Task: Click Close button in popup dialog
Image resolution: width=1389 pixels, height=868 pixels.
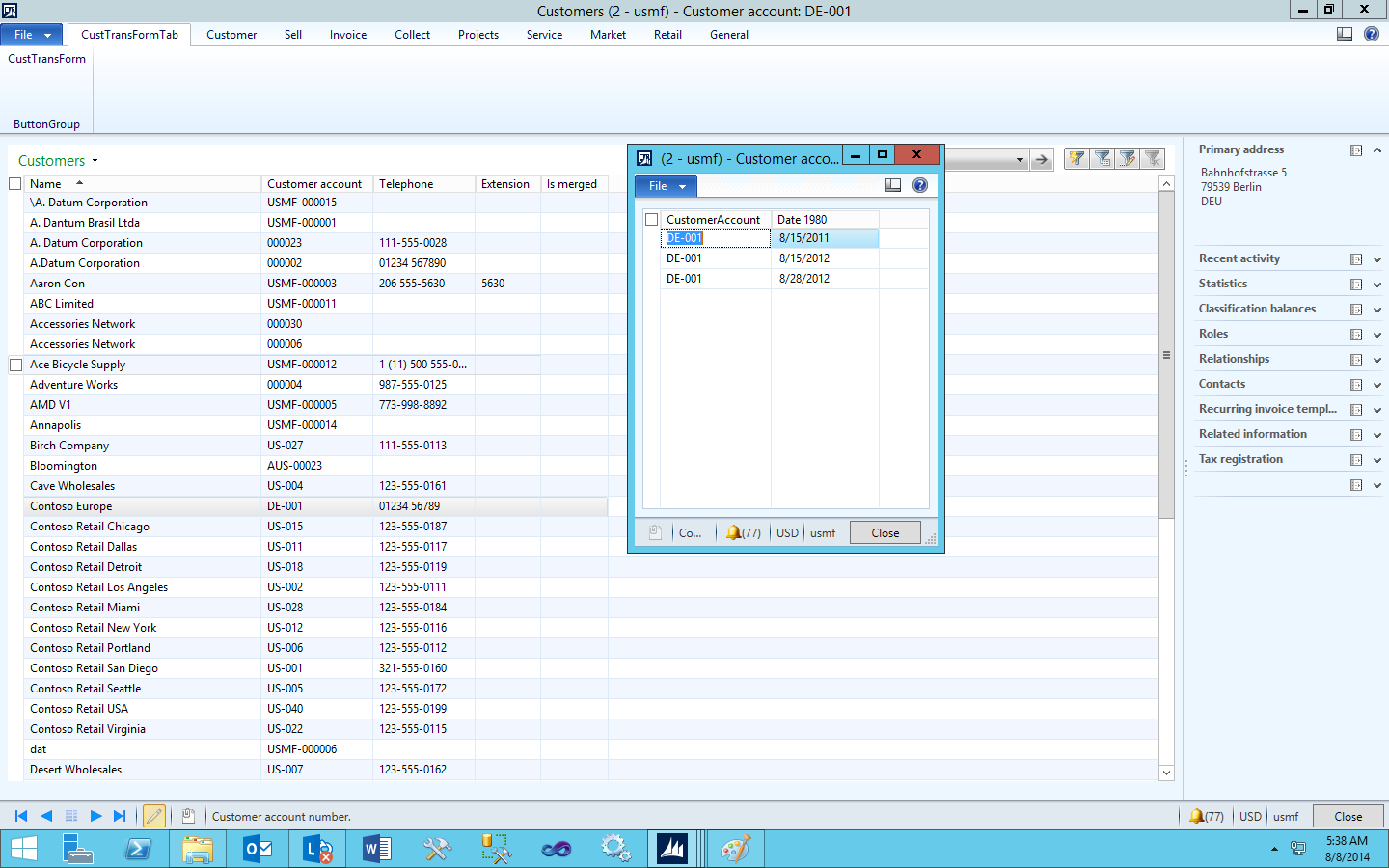Action: coord(885,532)
